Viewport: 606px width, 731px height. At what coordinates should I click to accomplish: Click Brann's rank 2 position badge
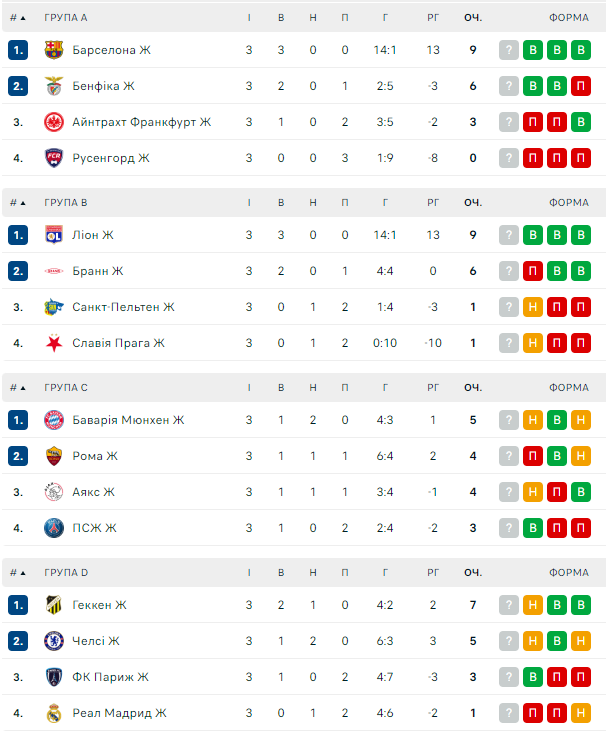[18, 271]
